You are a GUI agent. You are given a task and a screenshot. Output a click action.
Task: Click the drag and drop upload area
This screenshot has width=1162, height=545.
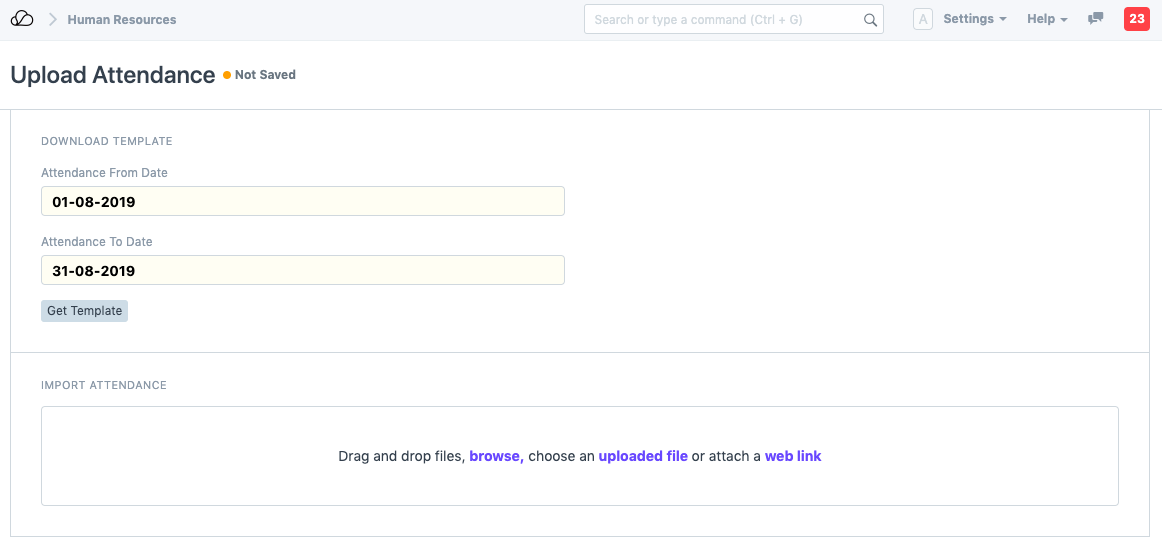click(579, 485)
